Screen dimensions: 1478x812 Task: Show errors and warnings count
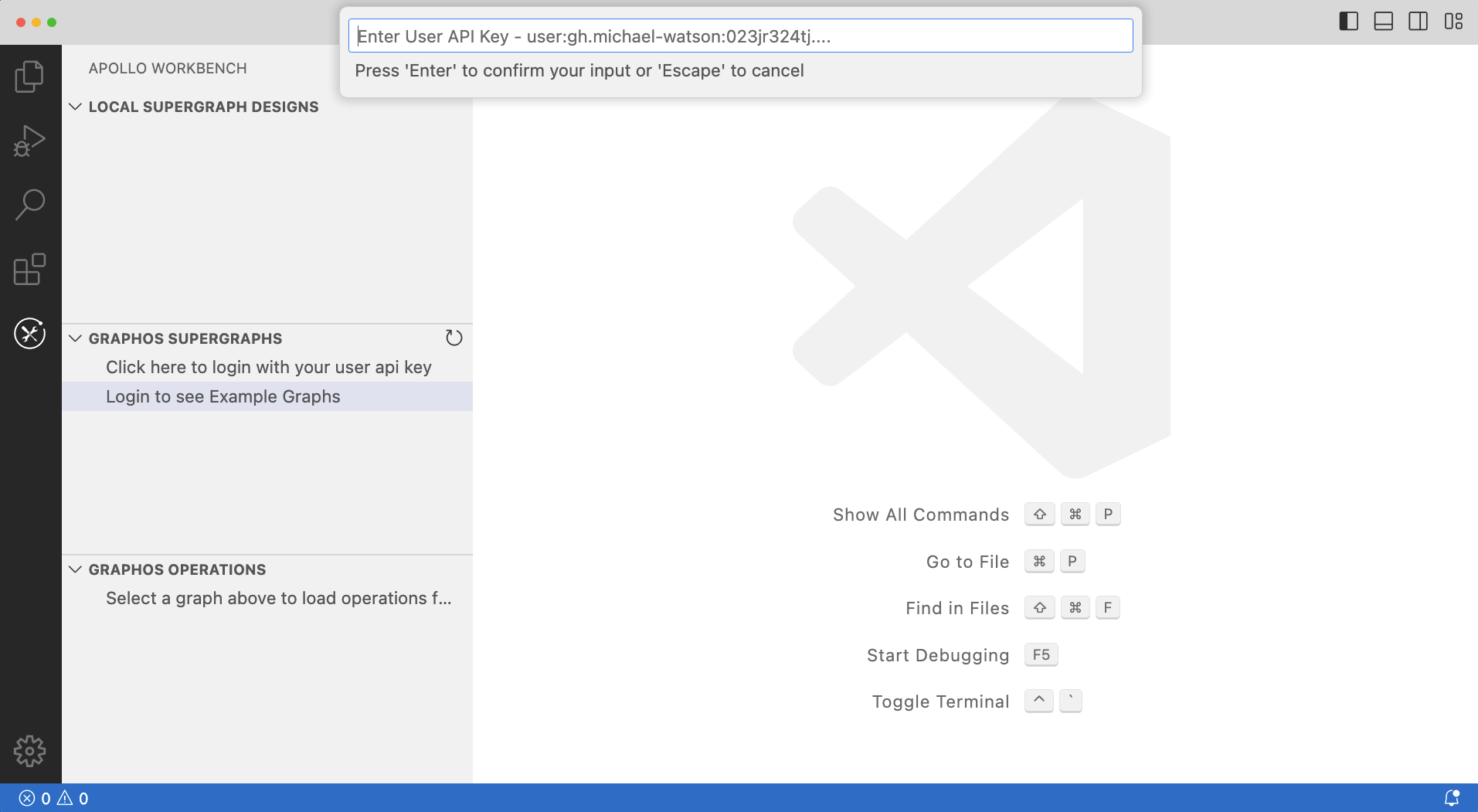53,798
